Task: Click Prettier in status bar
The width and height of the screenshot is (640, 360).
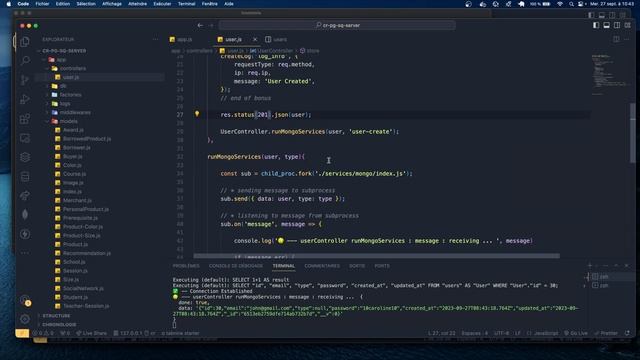Action: click(x=606, y=333)
